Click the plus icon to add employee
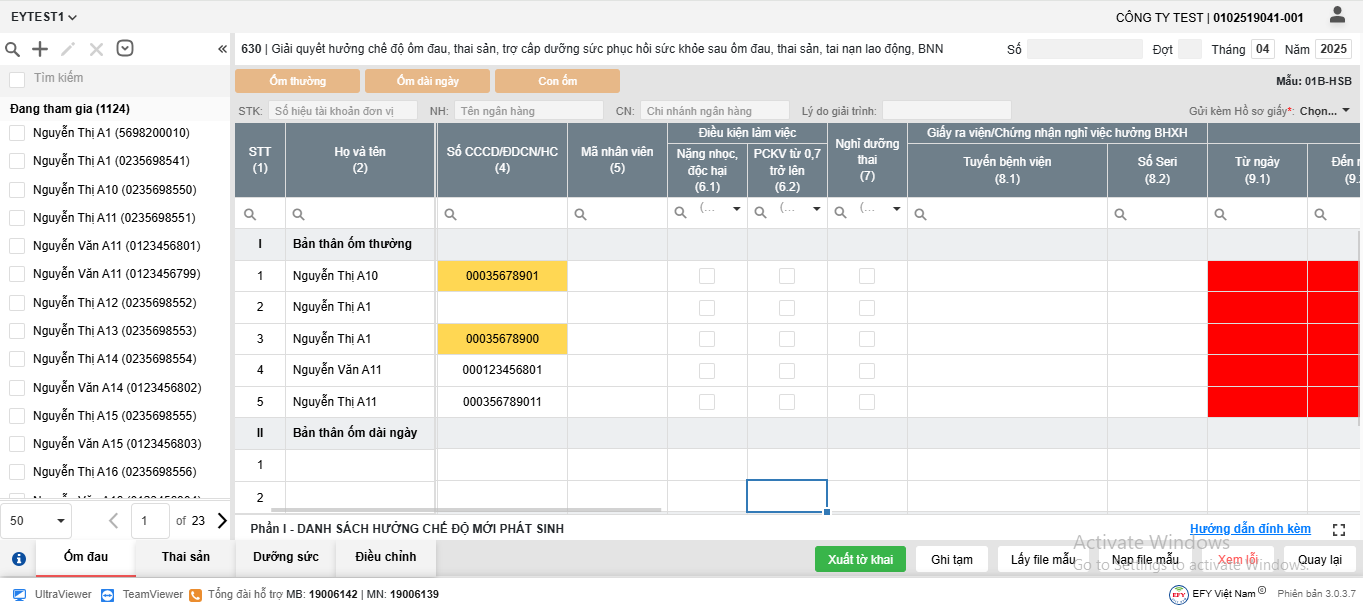Screen dimensions: 1363x607 point(40,49)
